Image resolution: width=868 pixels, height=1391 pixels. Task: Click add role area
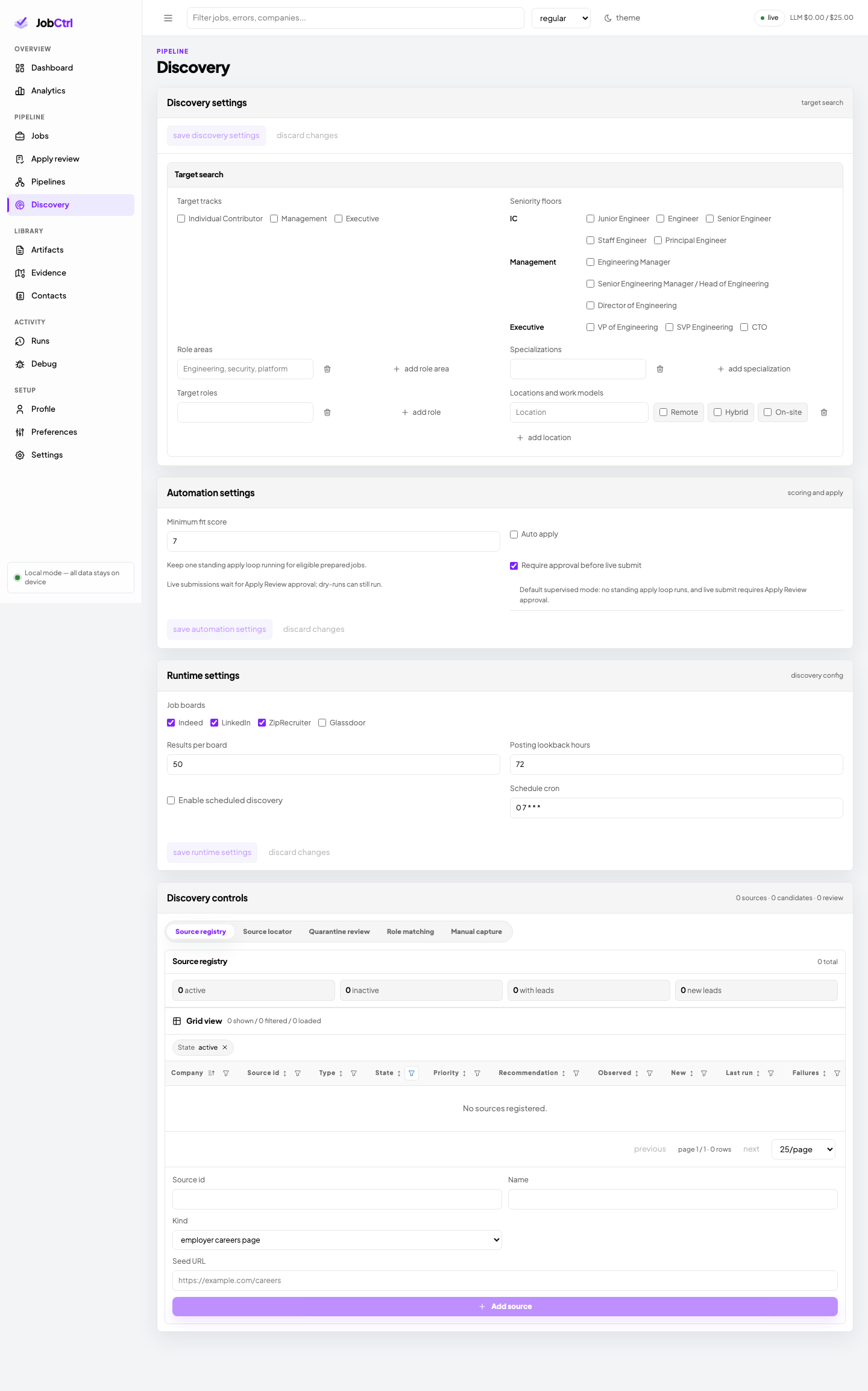click(421, 369)
